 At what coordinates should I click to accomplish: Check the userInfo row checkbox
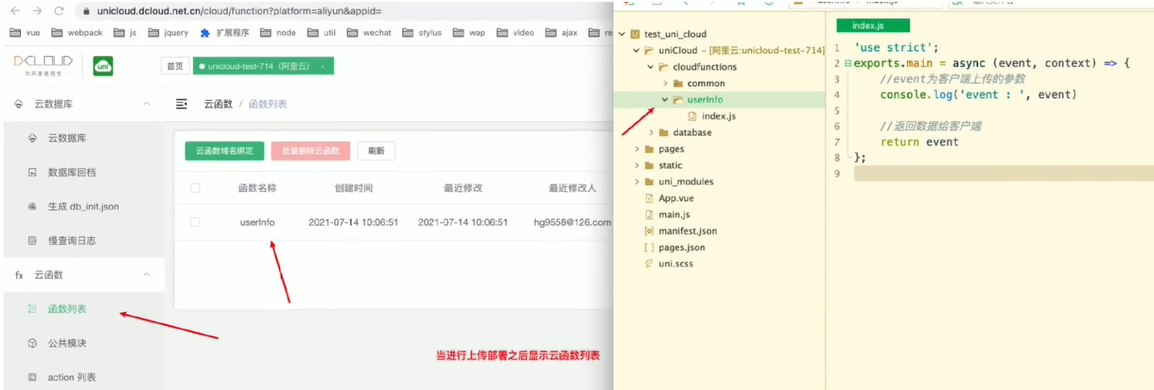(x=195, y=221)
